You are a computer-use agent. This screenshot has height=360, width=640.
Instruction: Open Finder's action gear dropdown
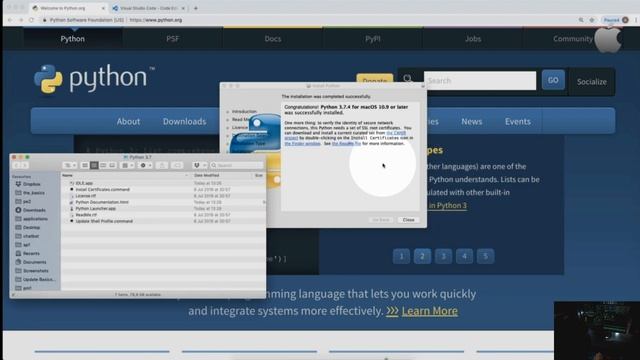click(x=146, y=165)
